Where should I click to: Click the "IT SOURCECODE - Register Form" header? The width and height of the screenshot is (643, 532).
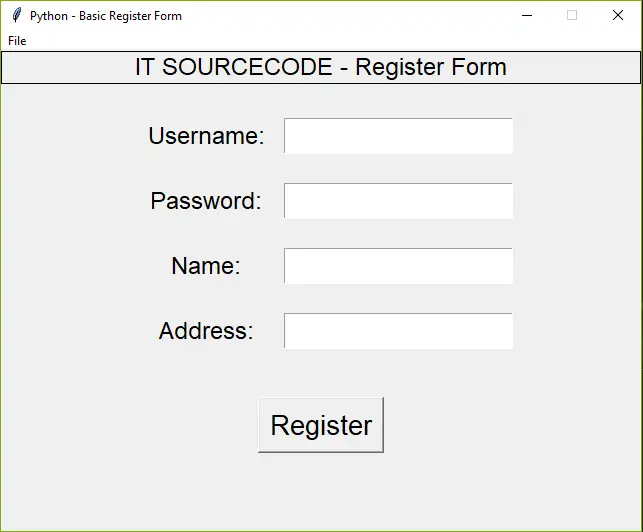pos(321,68)
